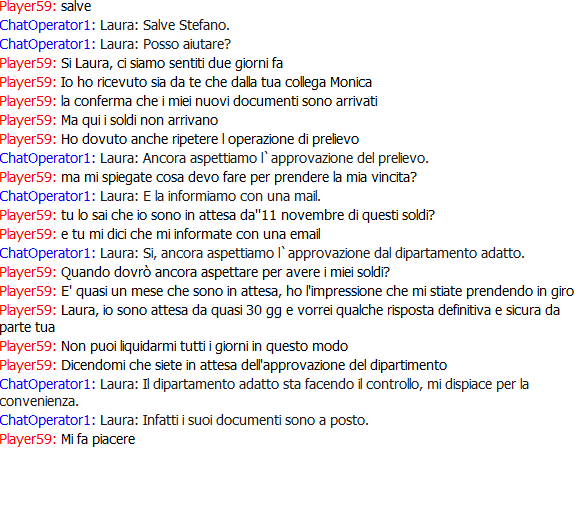Select the operator reply about approvazione del prelievo

pos(214,158)
